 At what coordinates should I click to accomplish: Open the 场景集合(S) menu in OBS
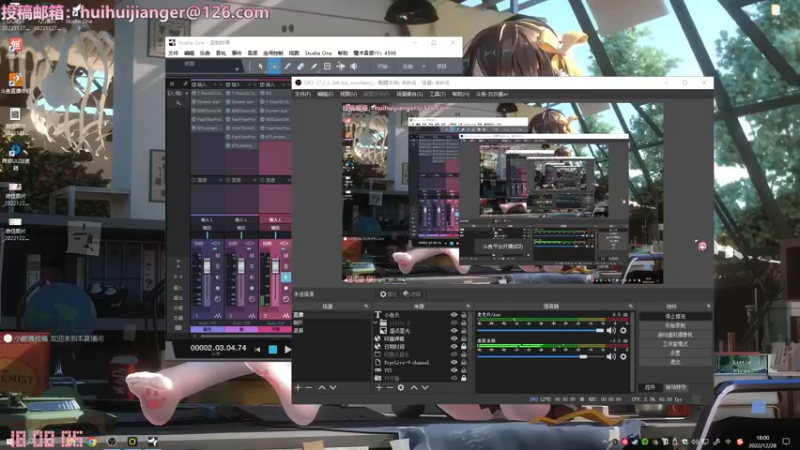(x=409, y=94)
